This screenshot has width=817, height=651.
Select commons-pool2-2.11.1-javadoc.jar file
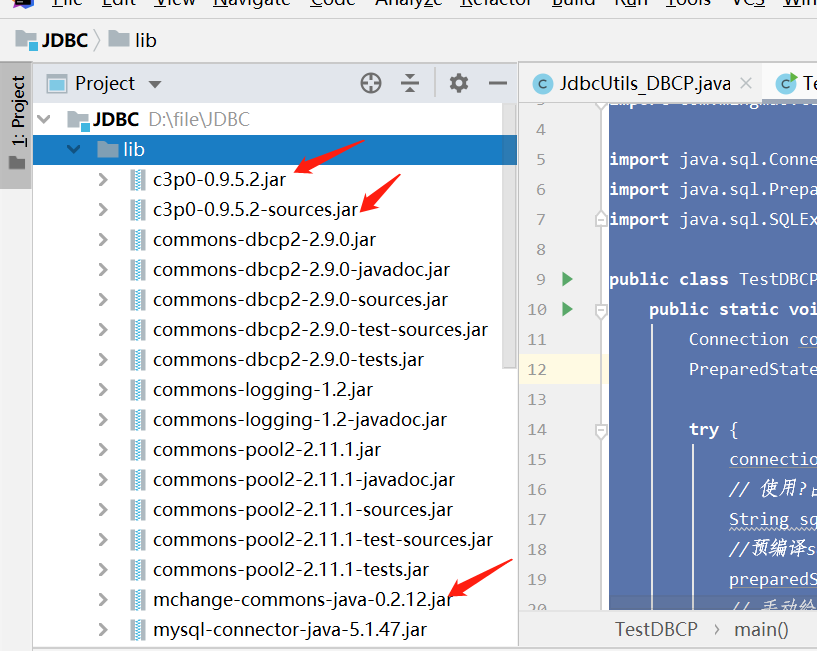304,480
